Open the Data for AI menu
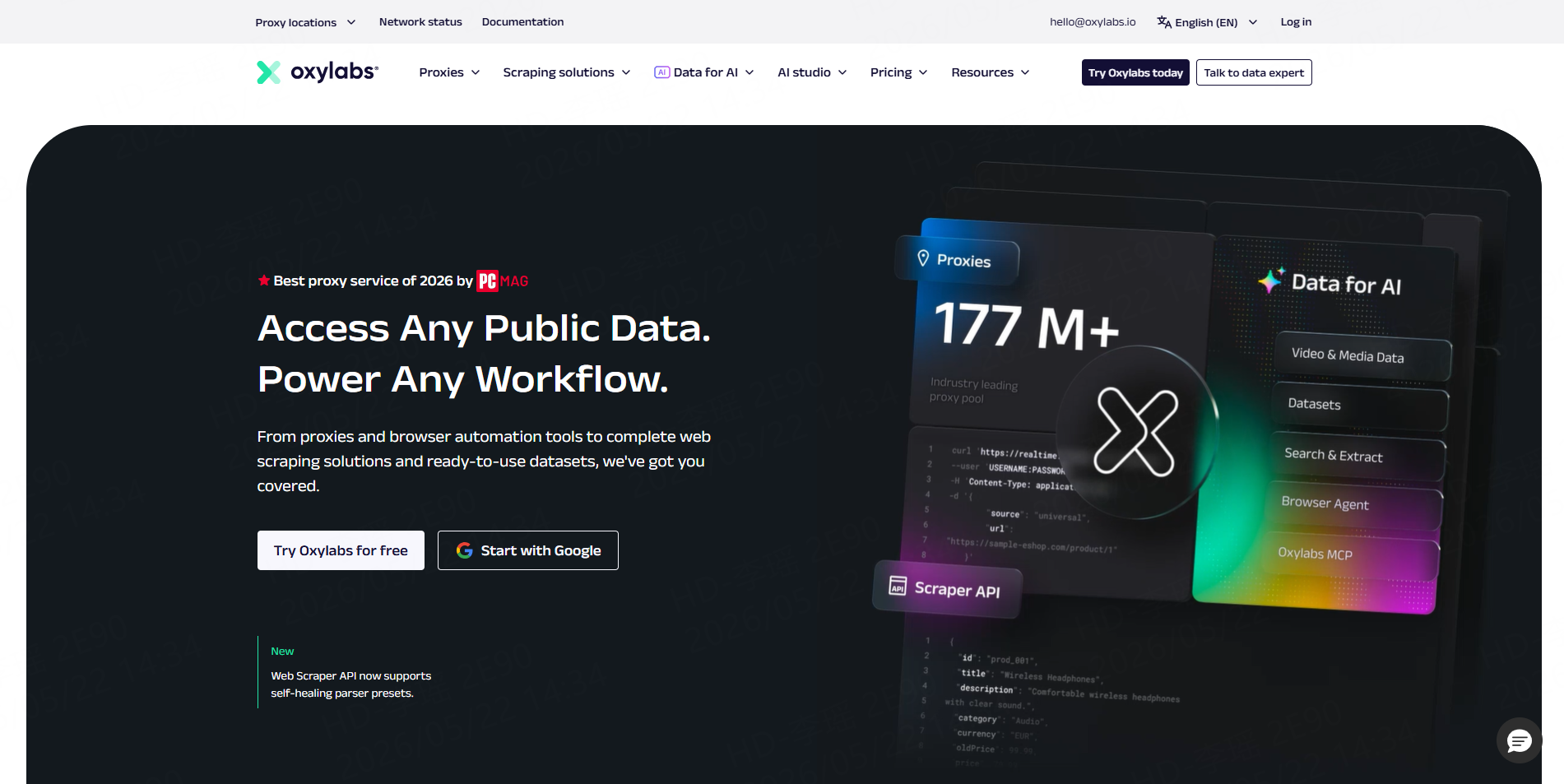Viewport: 1564px width, 784px height. pyautogui.click(x=704, y=72)
